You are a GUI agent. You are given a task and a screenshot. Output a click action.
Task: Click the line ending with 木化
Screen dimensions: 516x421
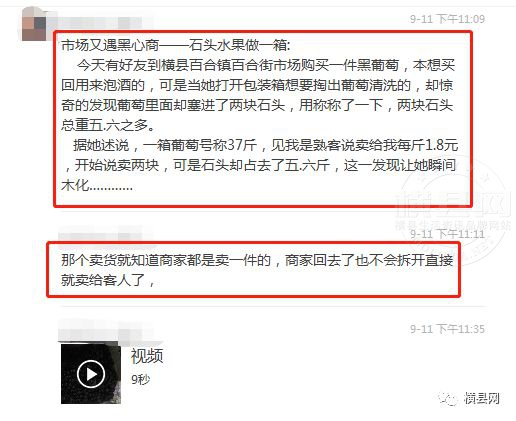pos(97,185)
